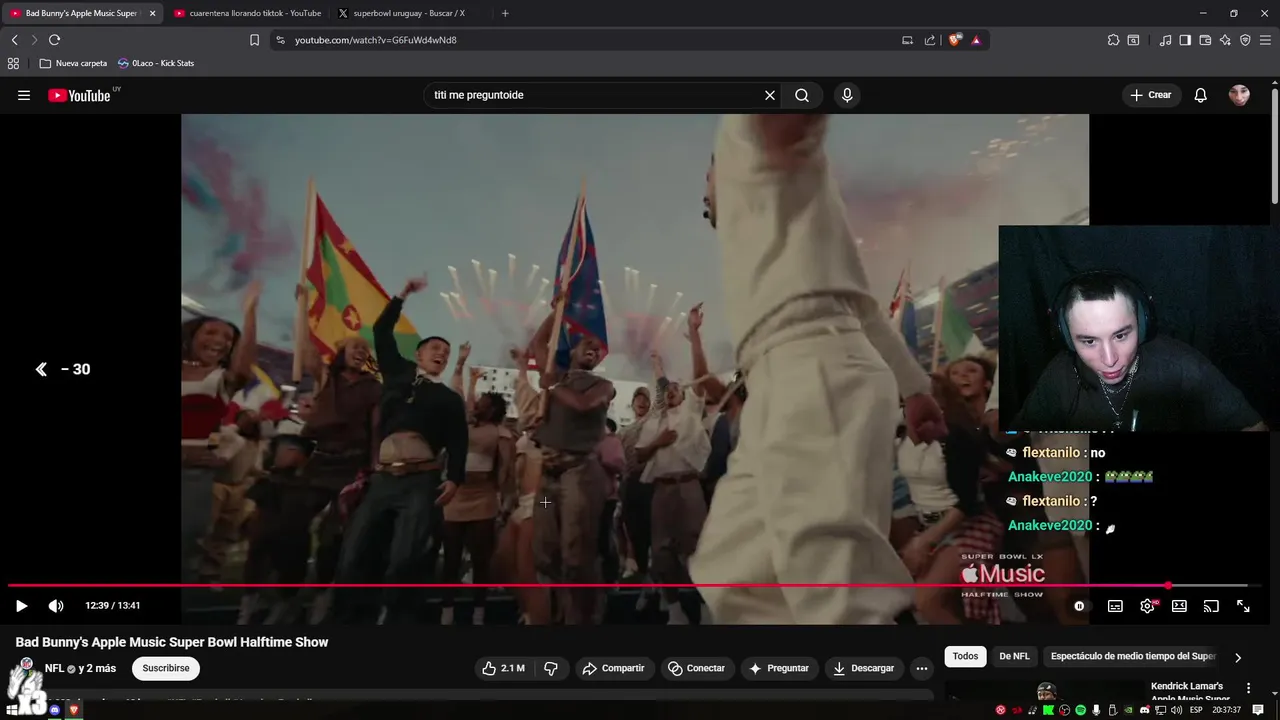Viewport: 1280px width, 720px height.
Task: Toggle subtitles on the player
Action: tap(1115, 606)
